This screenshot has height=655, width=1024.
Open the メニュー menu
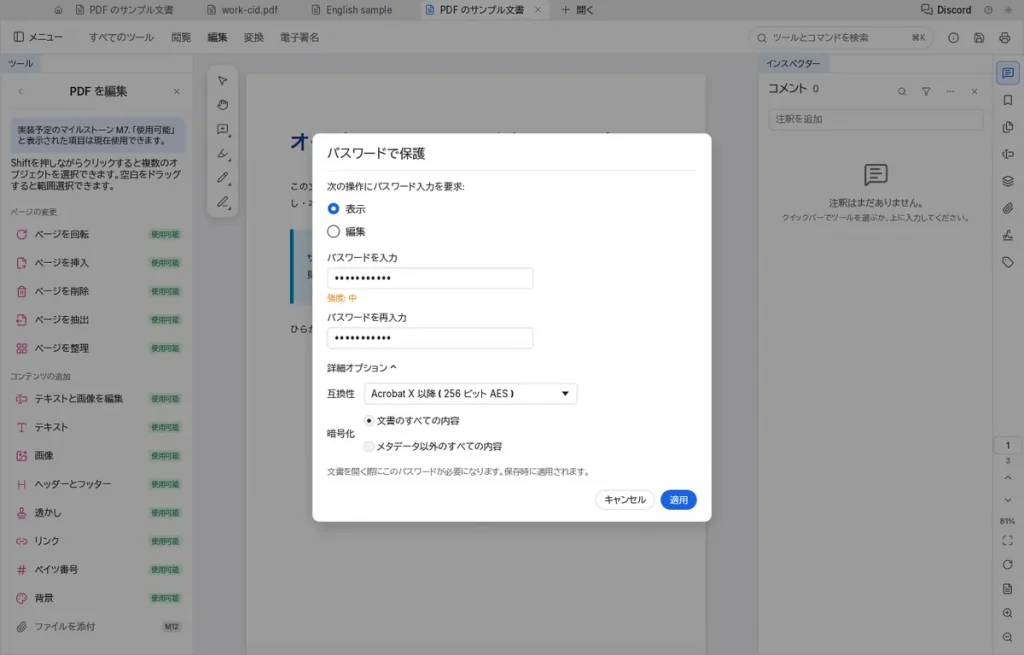pyautogui.click(x=38, y=37)
